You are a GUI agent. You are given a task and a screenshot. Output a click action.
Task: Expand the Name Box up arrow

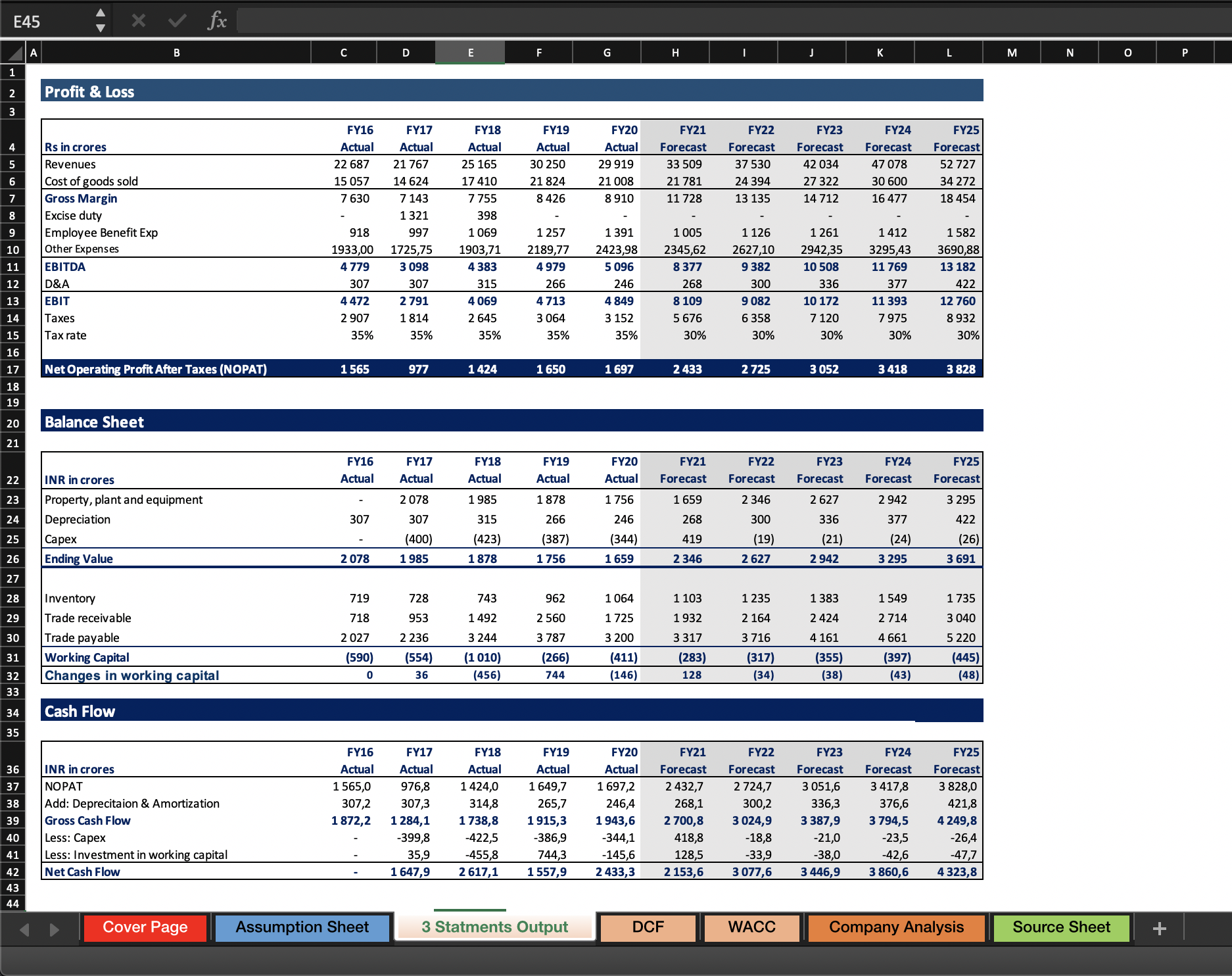[x=100, y=13]
